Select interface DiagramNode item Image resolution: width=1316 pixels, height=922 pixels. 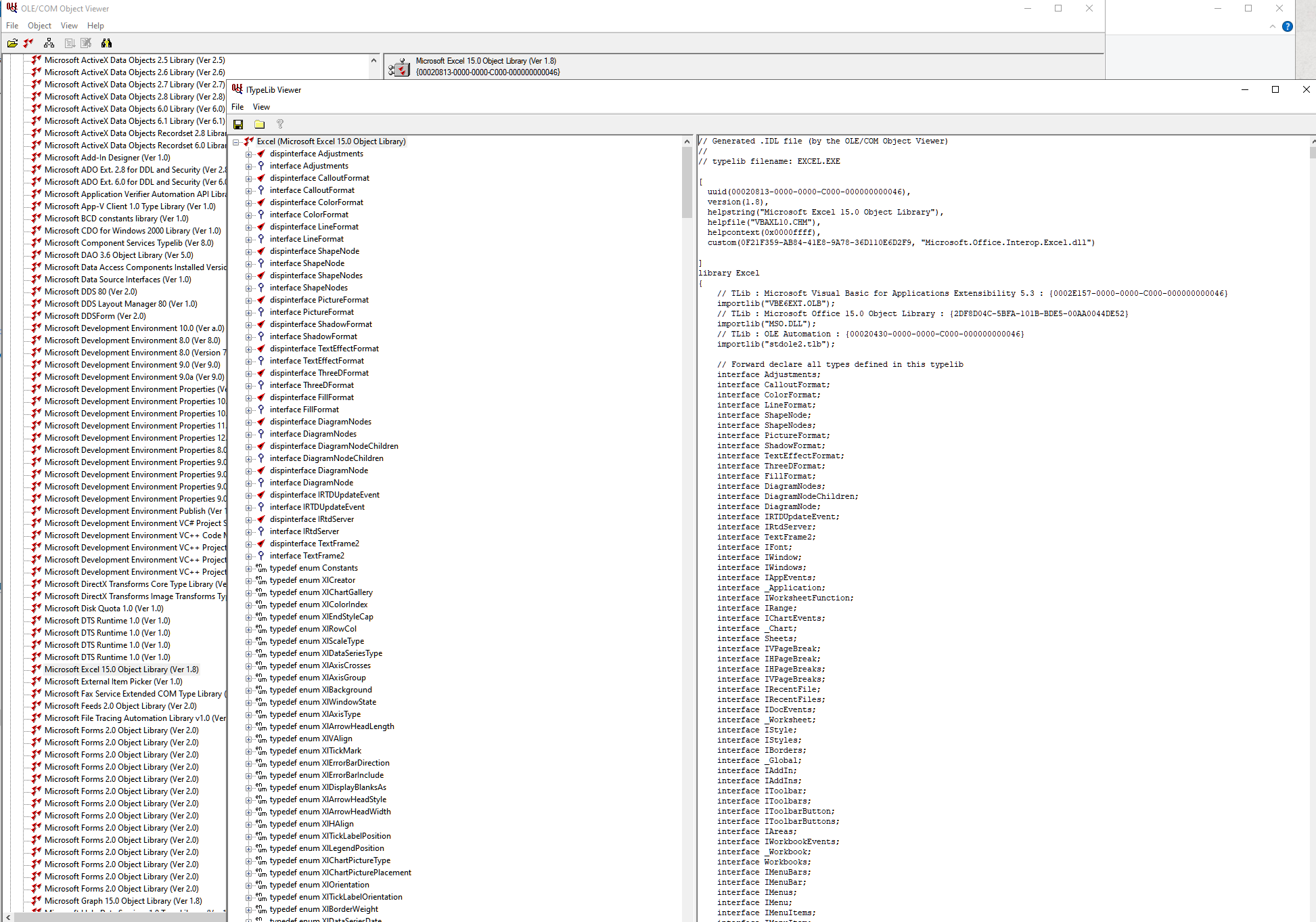(x=311, y=483)
